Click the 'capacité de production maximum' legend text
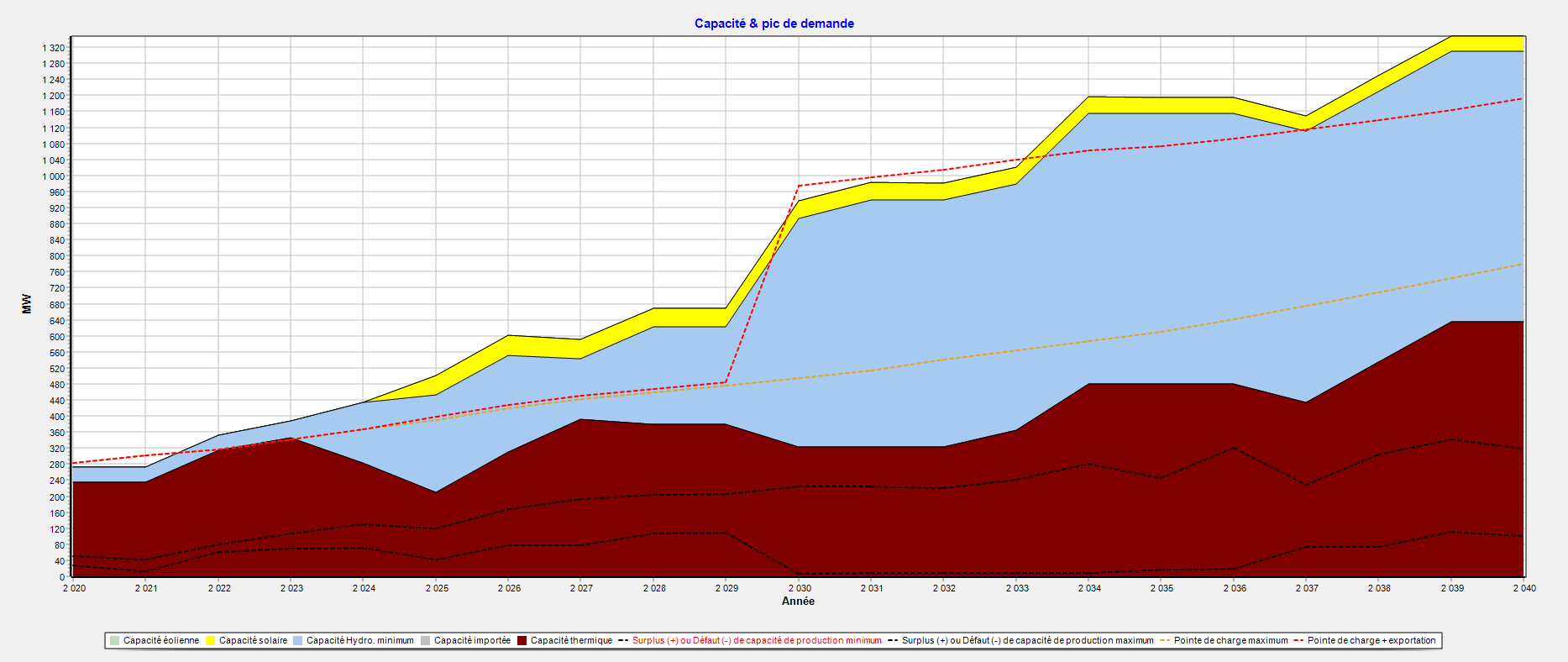This screenshot has width=1568, height=662. point(1084,641)
